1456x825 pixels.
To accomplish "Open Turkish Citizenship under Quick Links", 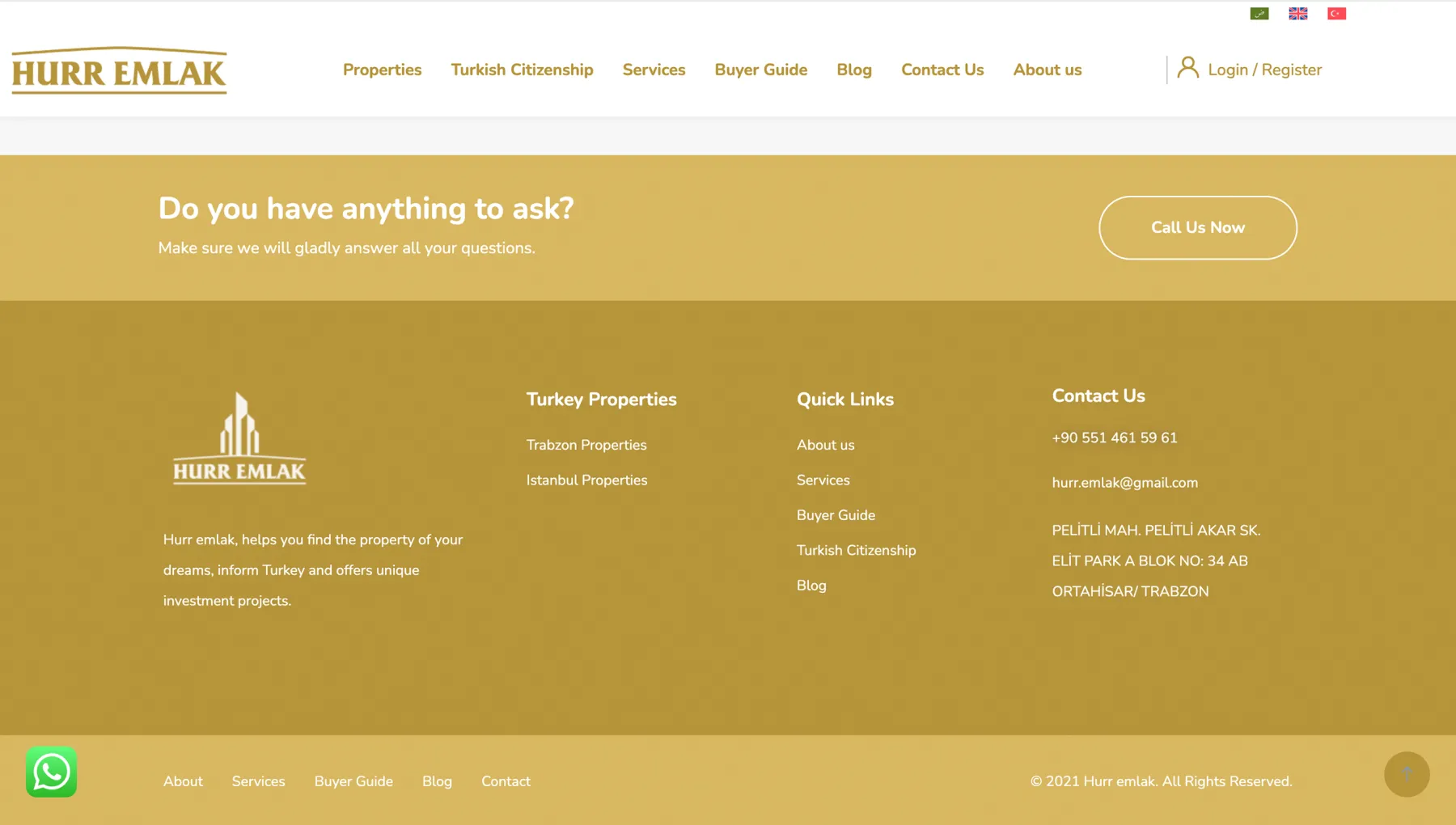I will [x=856, y=551].
